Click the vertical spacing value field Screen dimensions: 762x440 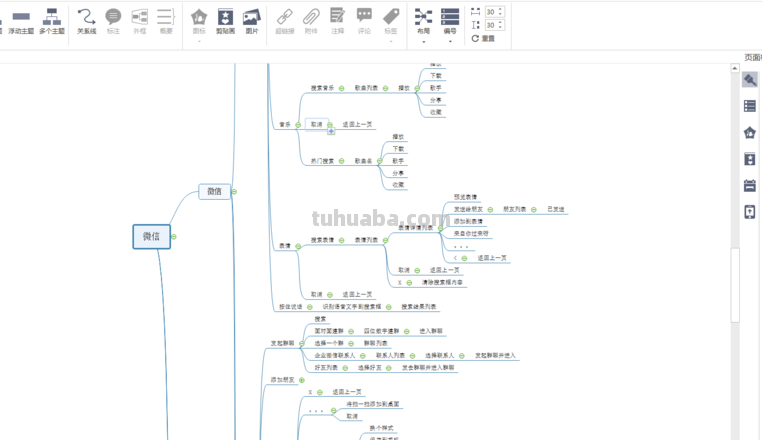pos(491,25)
